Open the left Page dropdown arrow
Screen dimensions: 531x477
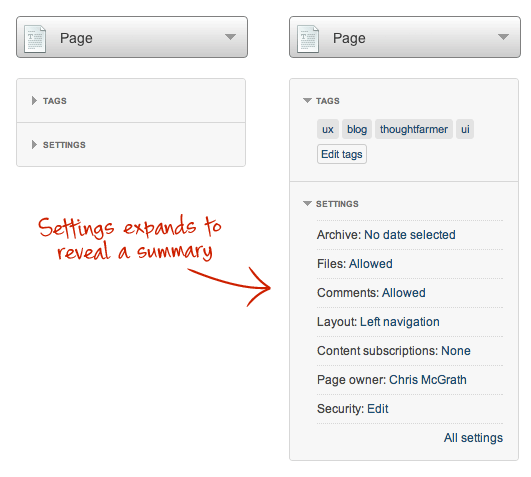[x=230, y=37]
